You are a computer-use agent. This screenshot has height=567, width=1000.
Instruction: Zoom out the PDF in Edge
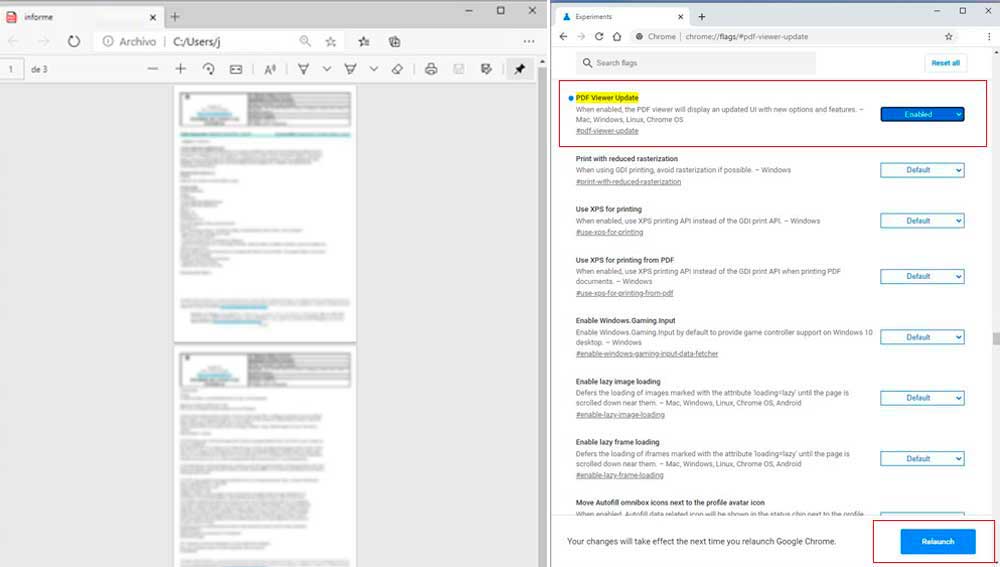point(152,69)
